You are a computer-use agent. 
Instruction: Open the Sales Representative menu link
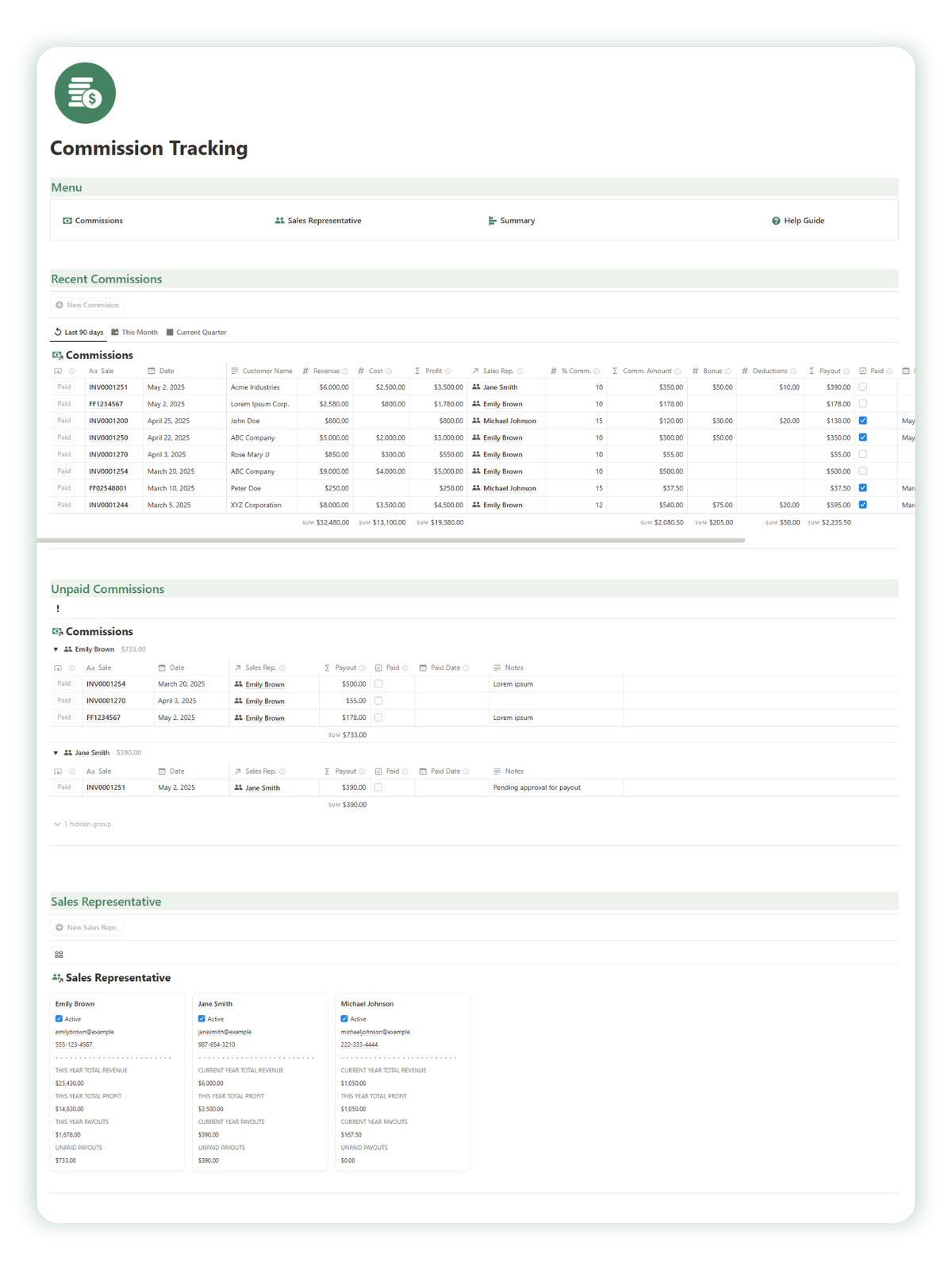coord(317,221)
